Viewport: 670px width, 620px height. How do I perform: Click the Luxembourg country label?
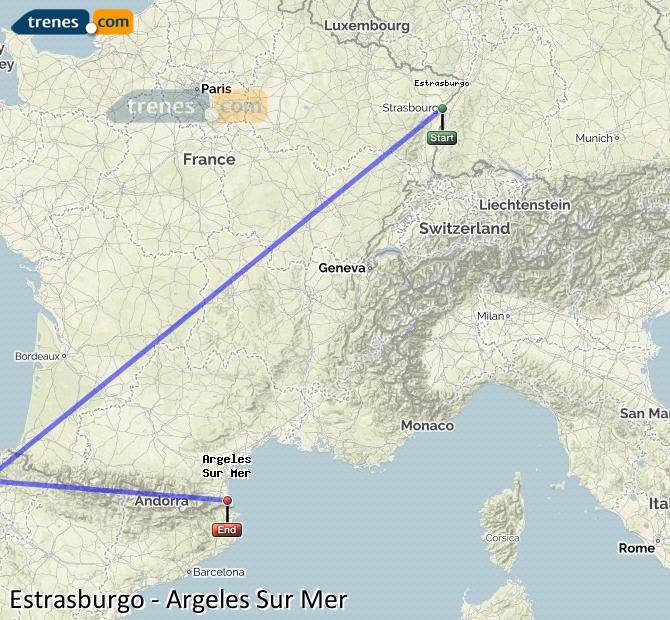pyautogui.click(x=367, y=26)
